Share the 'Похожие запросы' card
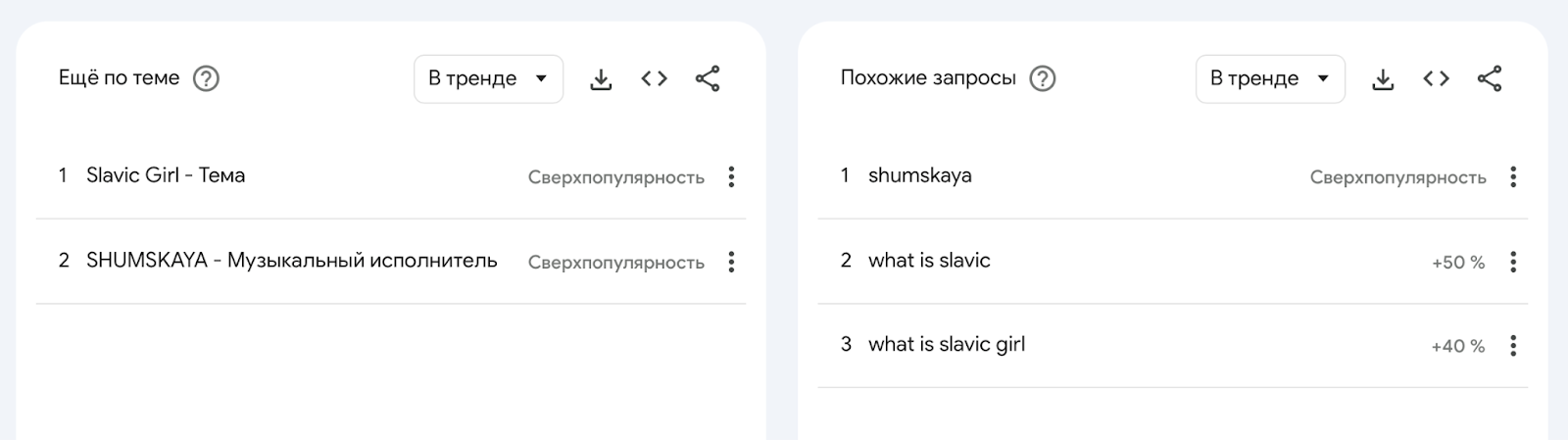Viewport: 1568px width, 440px height. pos(1490,78)
